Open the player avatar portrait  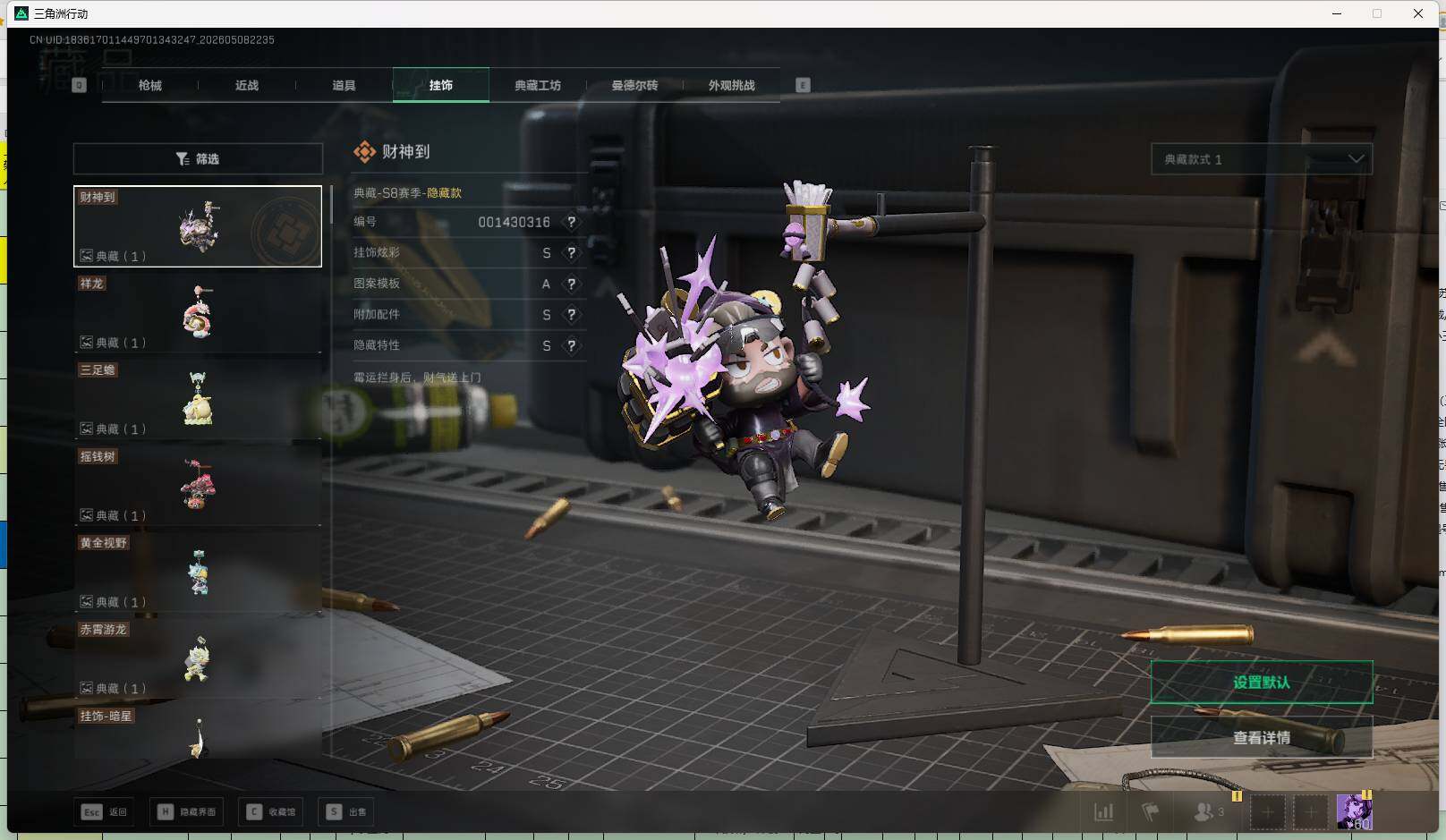coord(1354,812)
